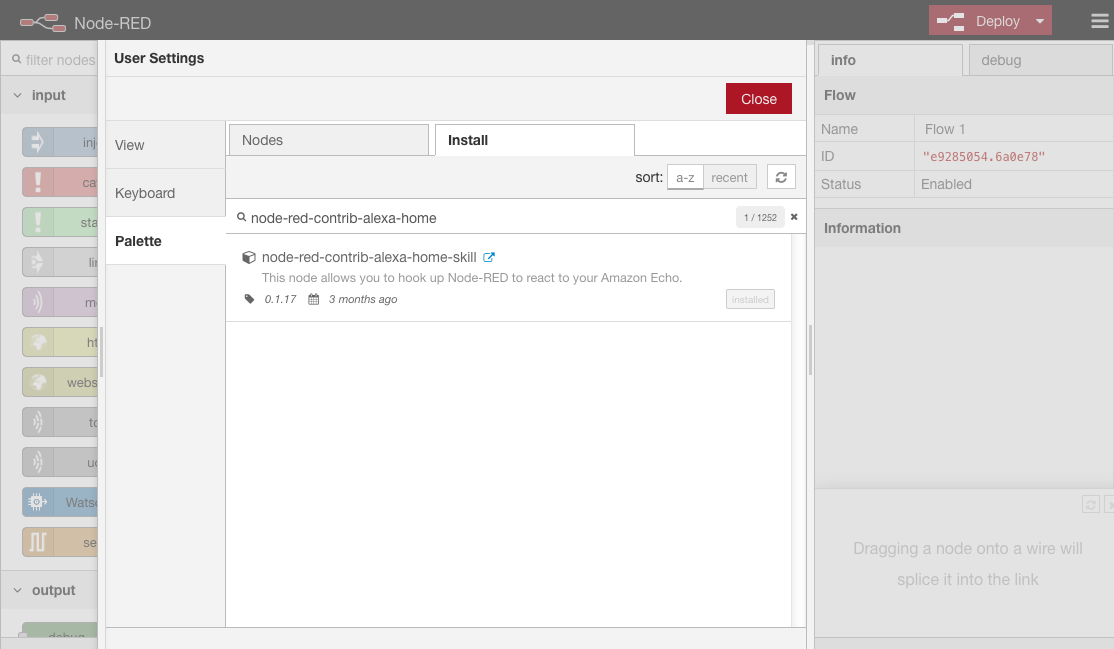Click the node-red-contrib-alexa-home-skill title
Image resolution: width=1114 pixels, height=649 pixels.
tap(369, 257)
